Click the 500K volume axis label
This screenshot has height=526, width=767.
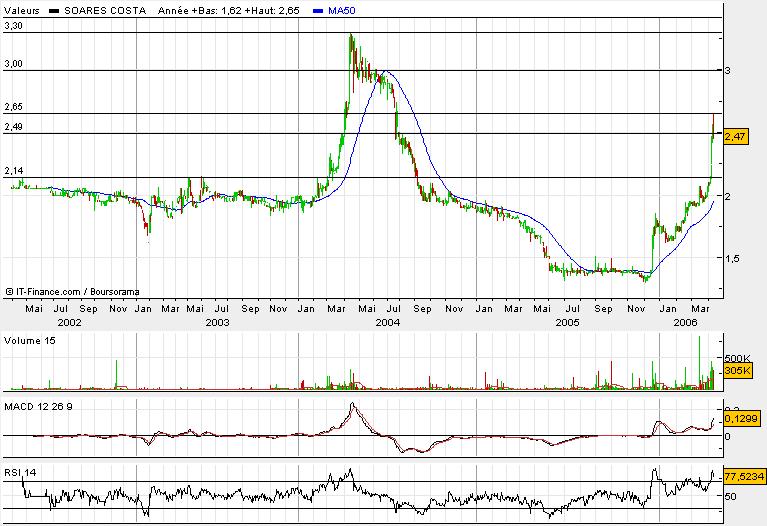coord(737,359)
